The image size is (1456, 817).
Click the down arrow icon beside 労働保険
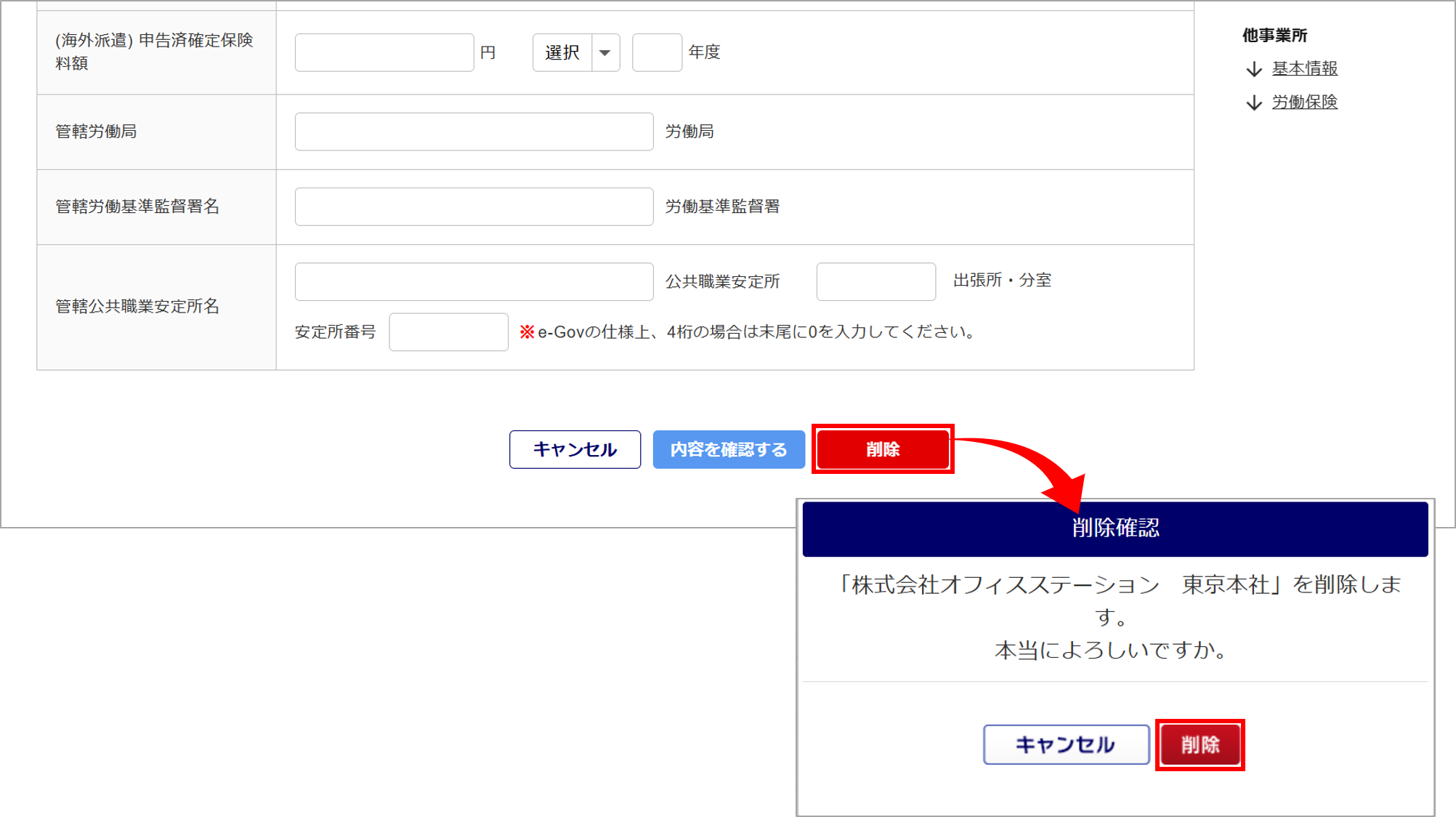click(1254, 102)
